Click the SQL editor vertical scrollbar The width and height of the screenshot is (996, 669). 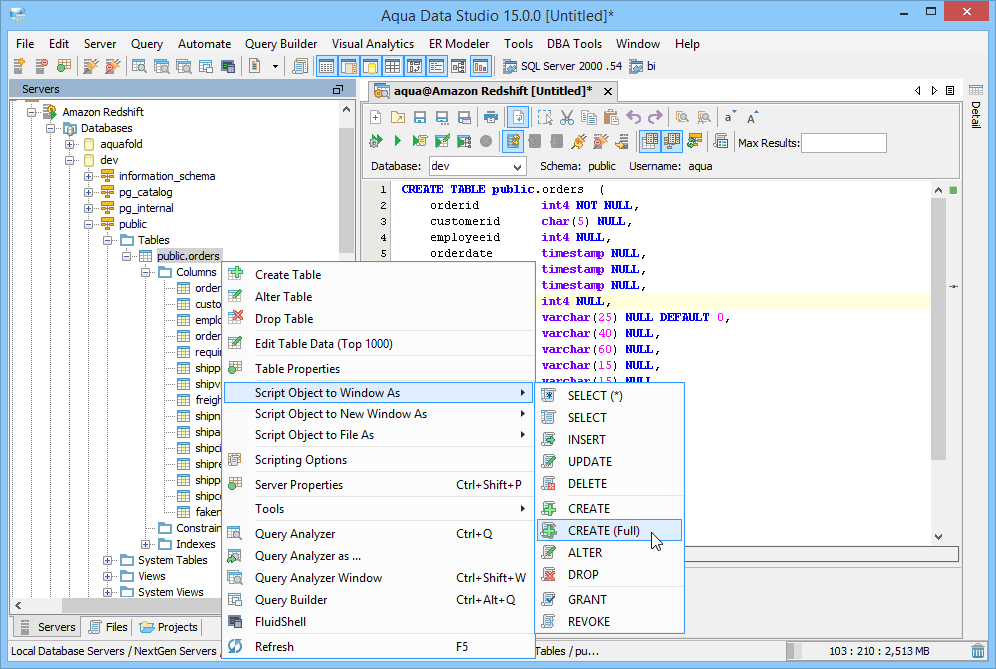pyautogui.click(x=938, y=328)
